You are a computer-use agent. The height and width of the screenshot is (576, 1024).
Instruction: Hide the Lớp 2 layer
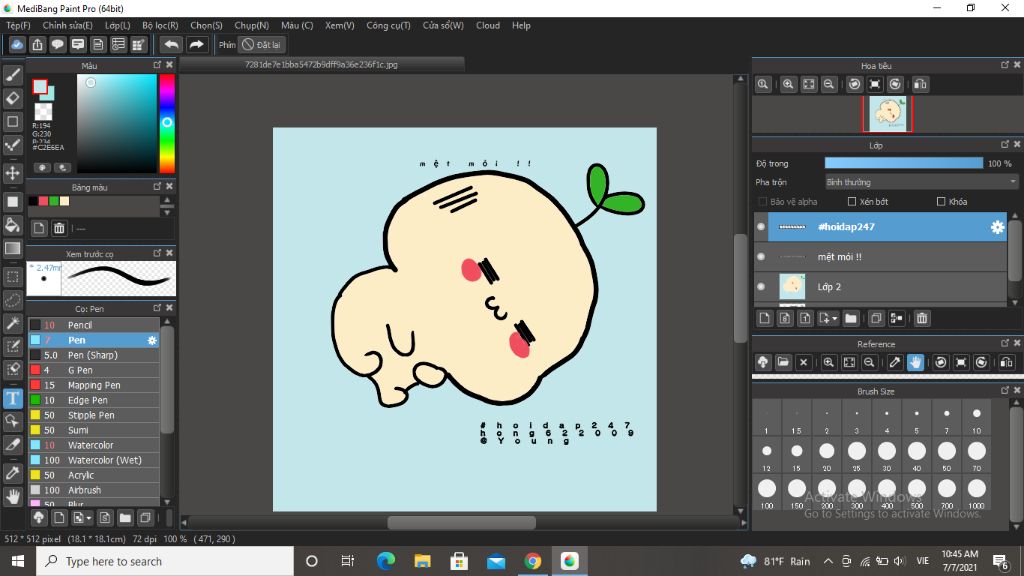(761, 287)
